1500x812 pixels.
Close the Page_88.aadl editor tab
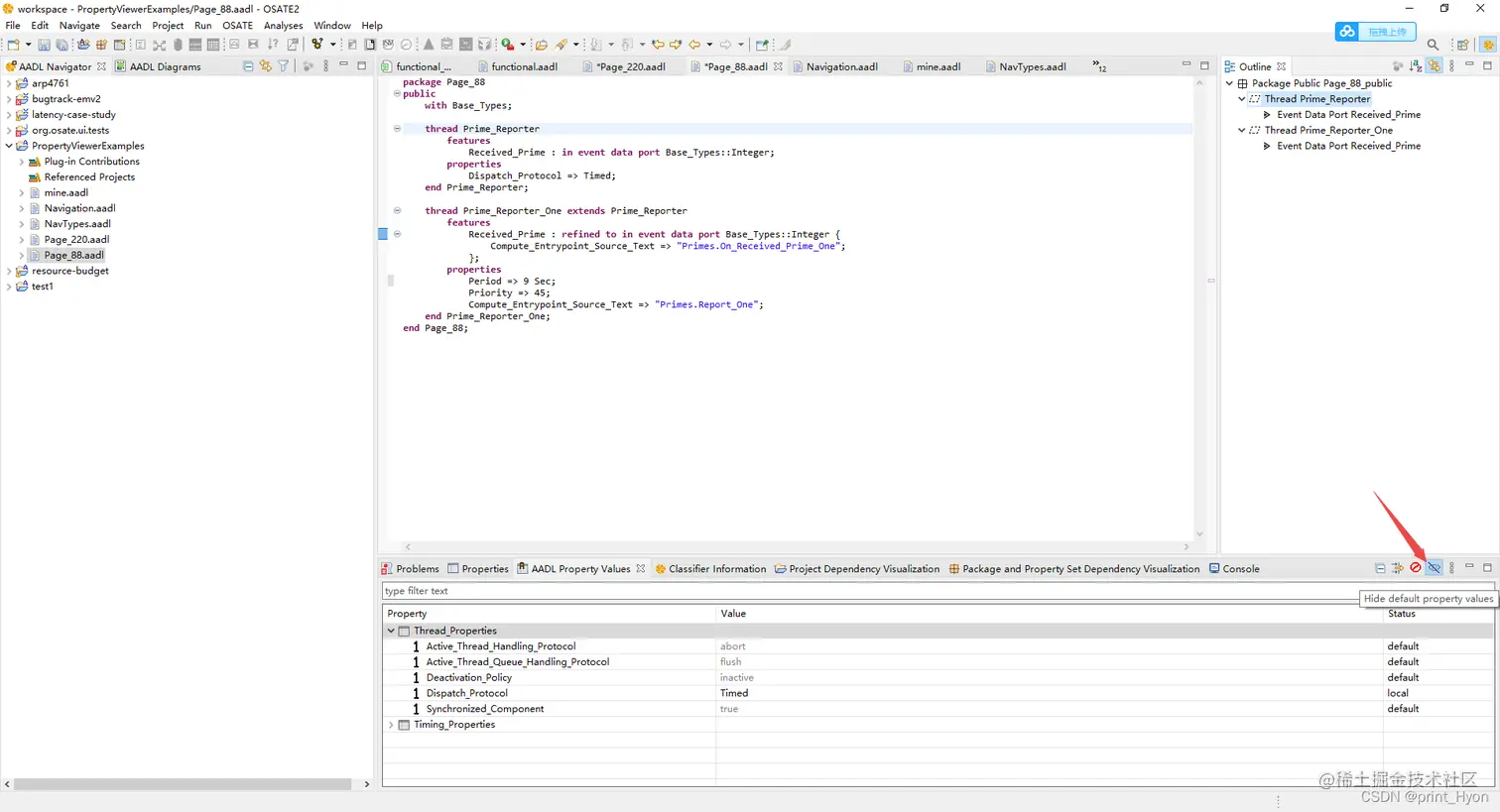778,66
